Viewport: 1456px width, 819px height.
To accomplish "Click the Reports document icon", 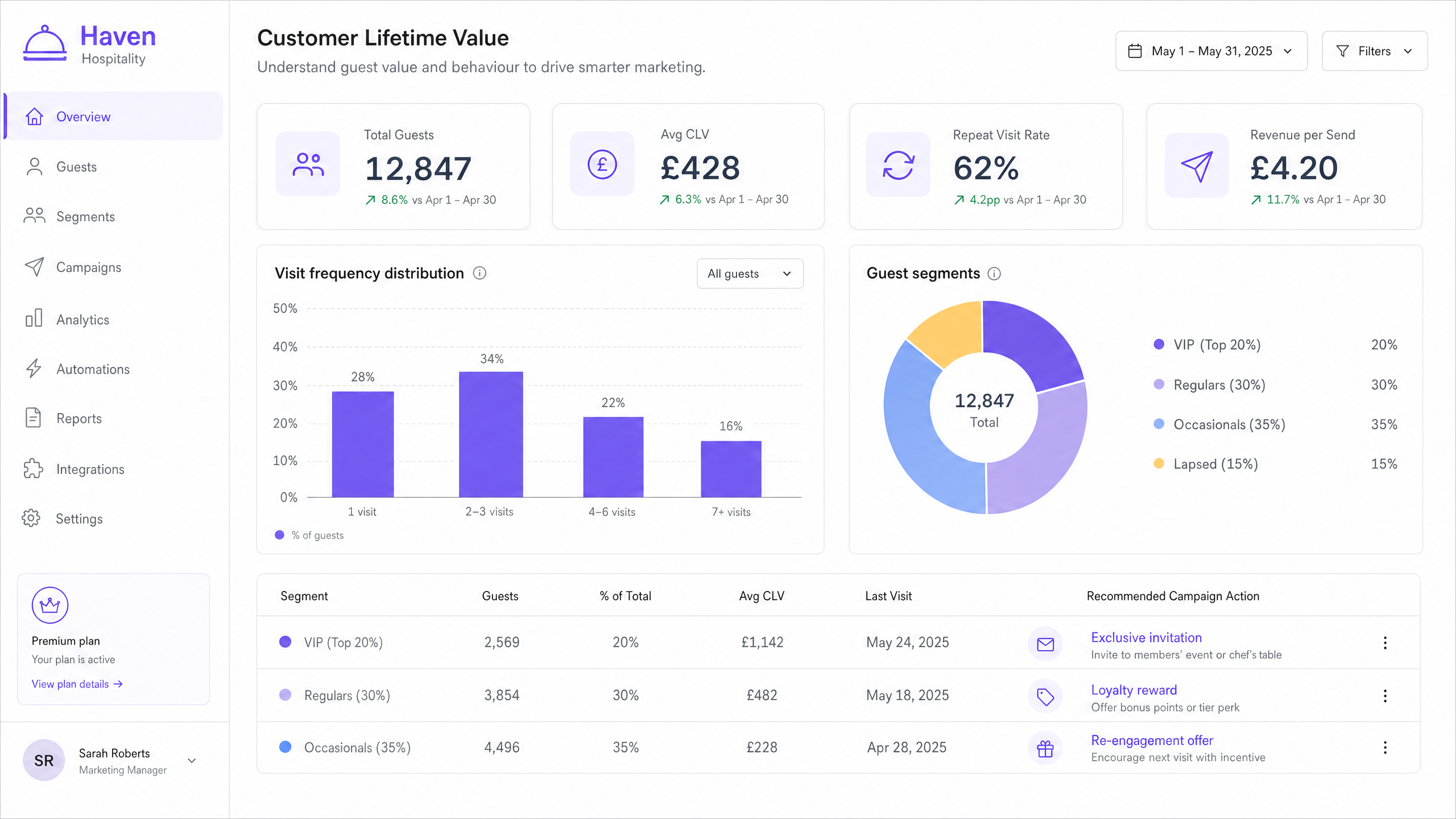I will [34, 418].
